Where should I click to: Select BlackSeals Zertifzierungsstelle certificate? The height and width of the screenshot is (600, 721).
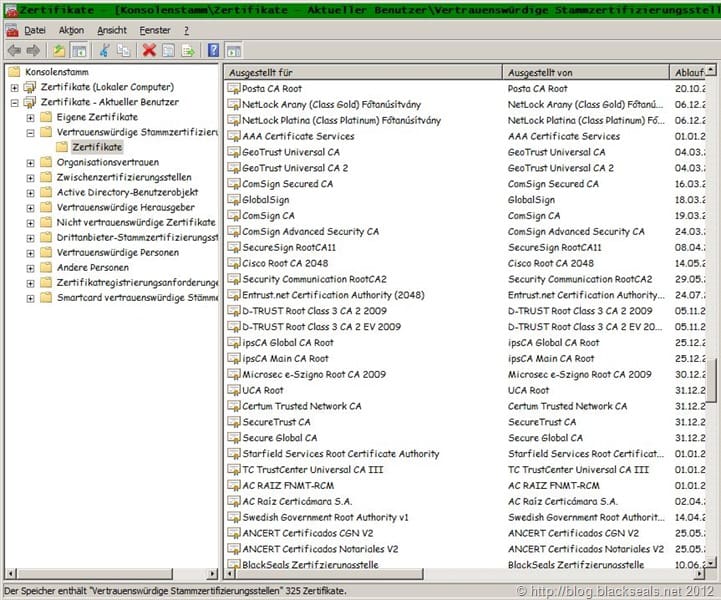click(310, 564)
